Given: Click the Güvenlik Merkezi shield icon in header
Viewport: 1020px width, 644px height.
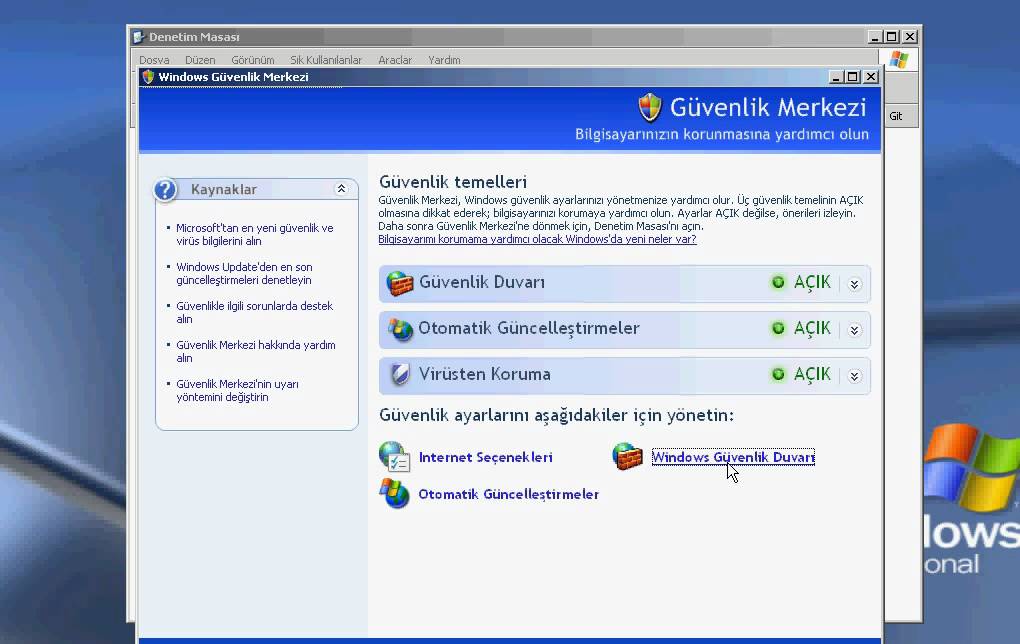Looking at the screenshot, I should 650,107.
